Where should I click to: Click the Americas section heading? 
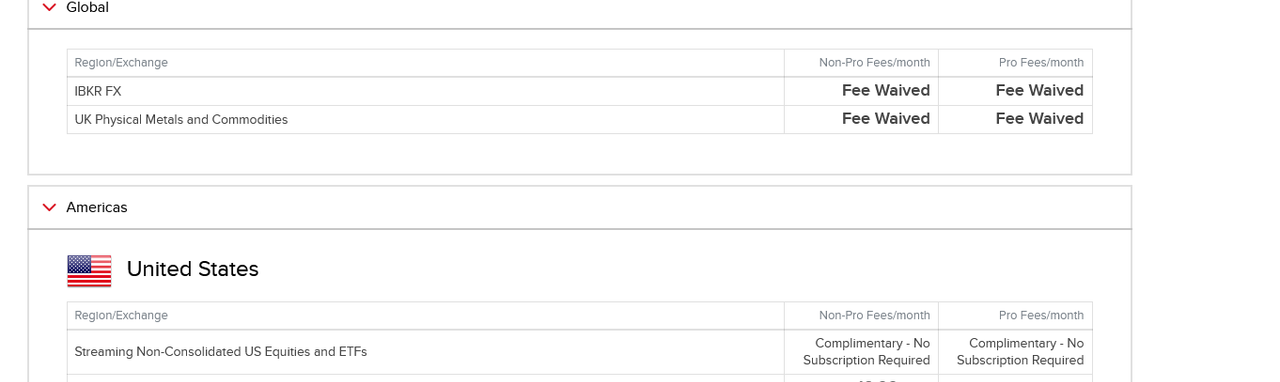pyautogui.click(x=96, y=207)
